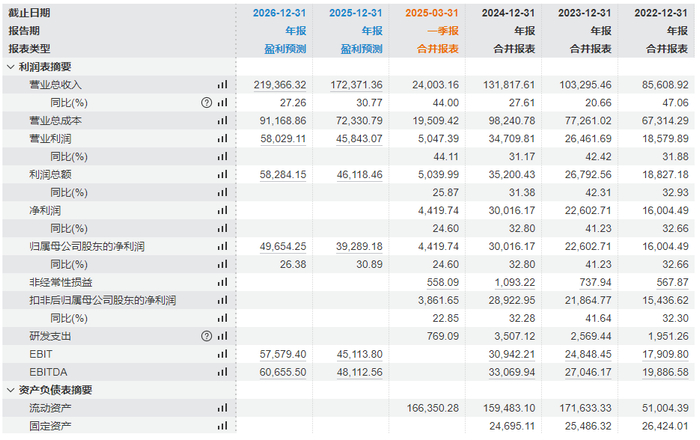Click 盈利预测 link under 2025-12-31
This screenshot has width=700, height=440.
361,48
